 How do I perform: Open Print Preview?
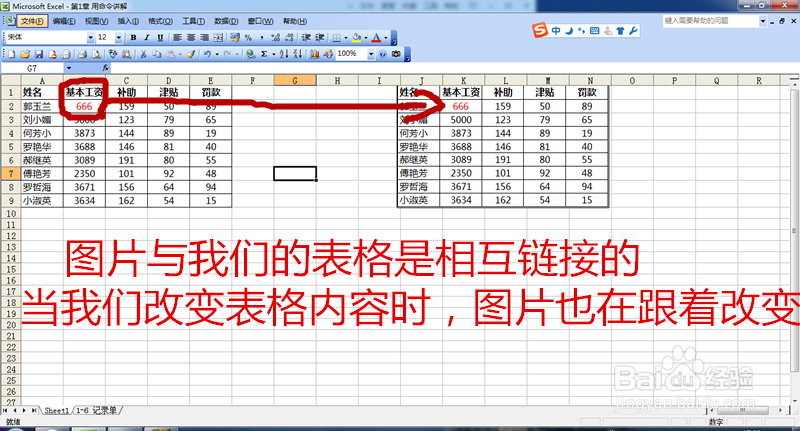96,54
